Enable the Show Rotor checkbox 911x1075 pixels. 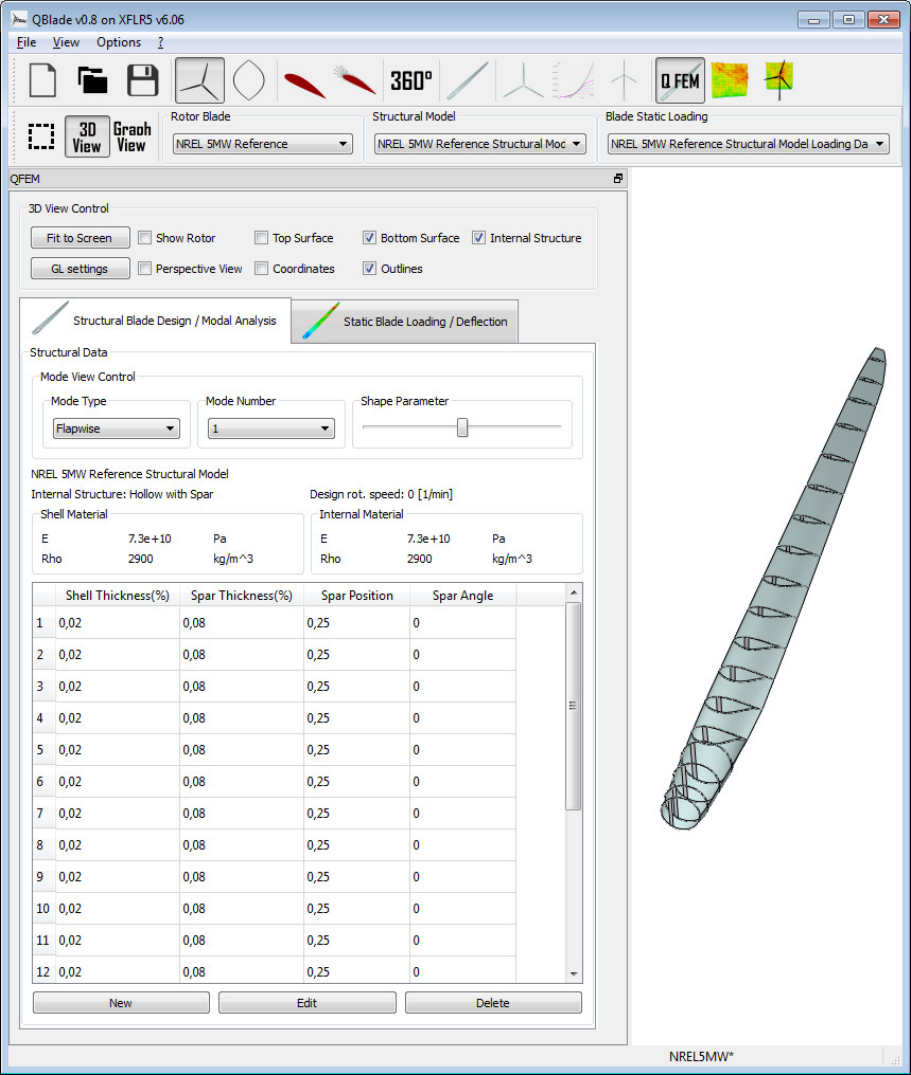pos(145,238)
